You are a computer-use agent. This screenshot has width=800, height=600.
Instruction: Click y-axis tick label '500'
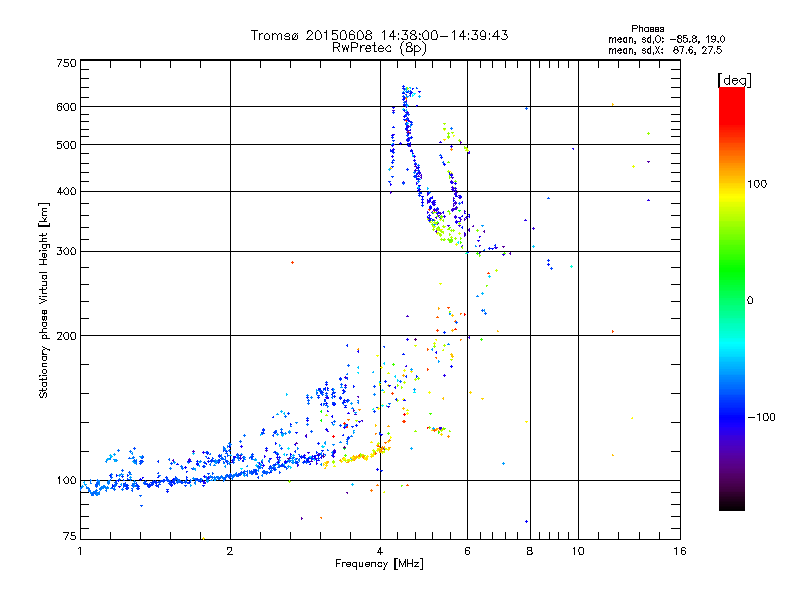66,145
